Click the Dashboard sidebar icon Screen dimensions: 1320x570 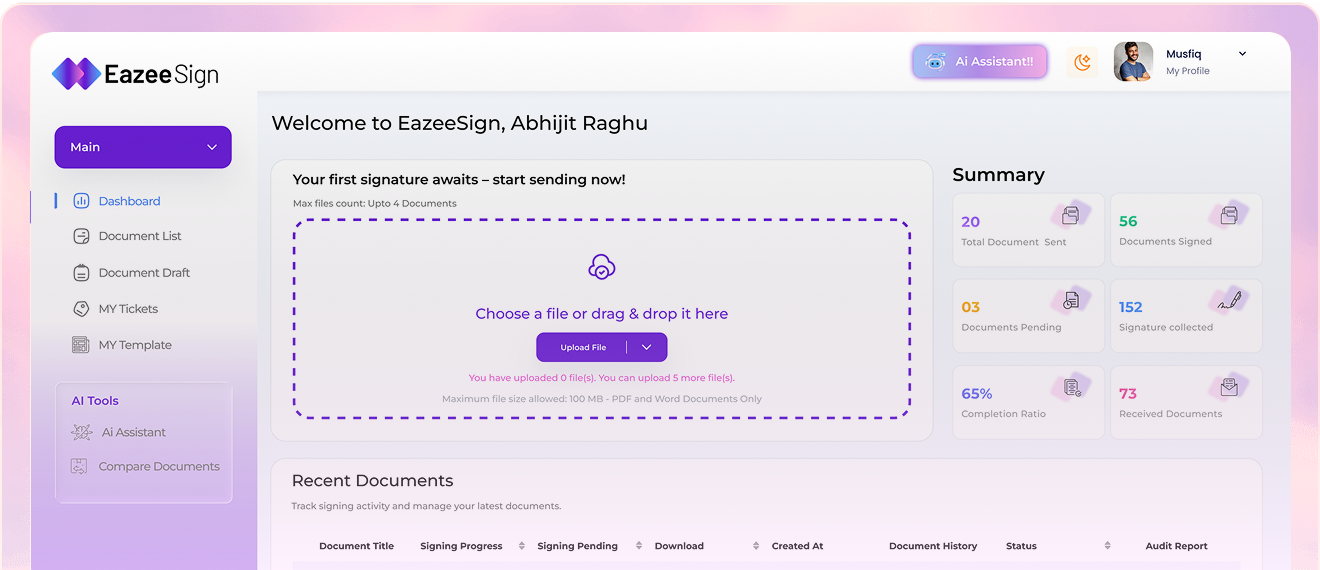(82, 201)
